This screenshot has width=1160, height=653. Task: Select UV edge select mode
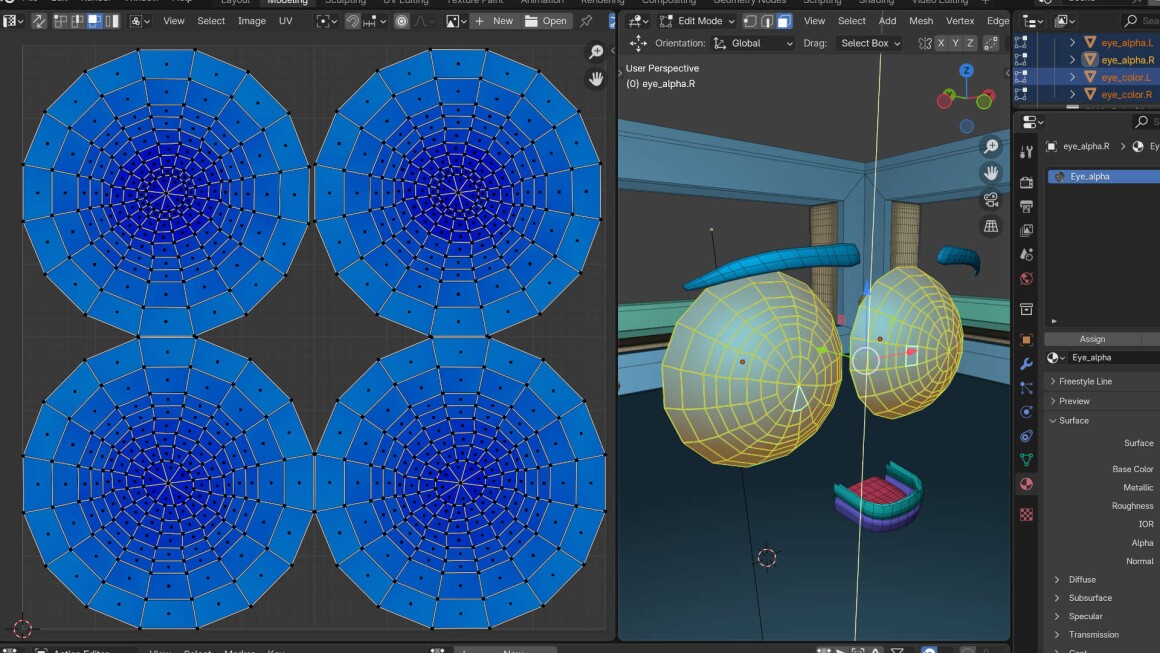(x=77, y=21)
